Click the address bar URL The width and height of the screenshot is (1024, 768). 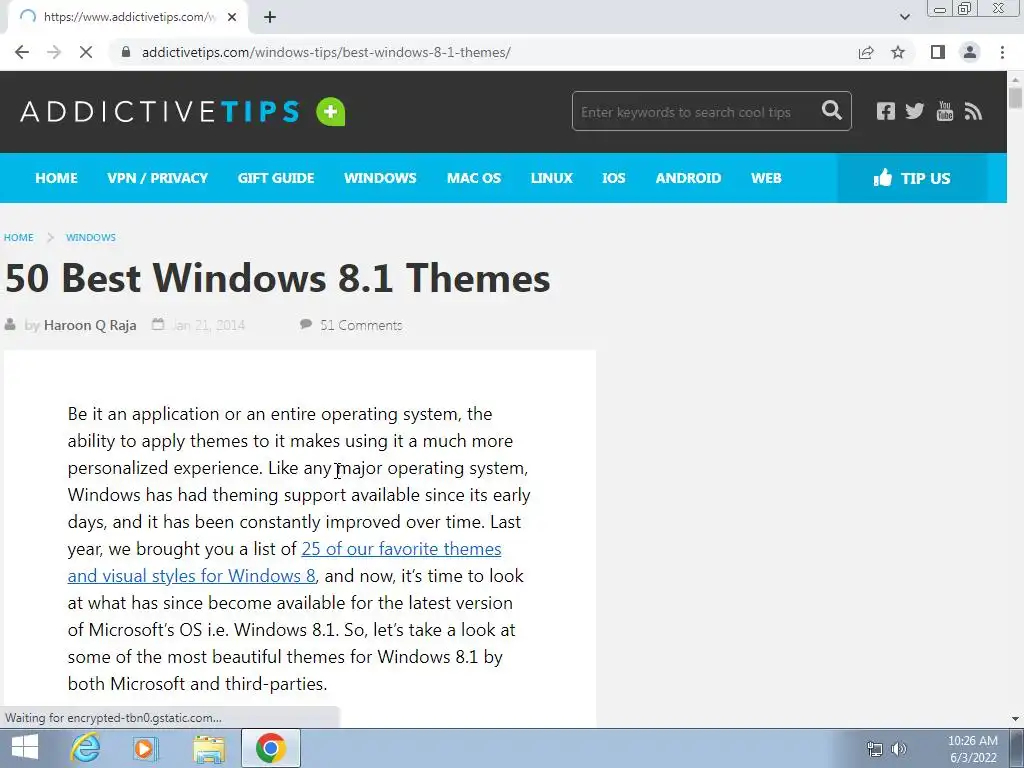point(326,52)
